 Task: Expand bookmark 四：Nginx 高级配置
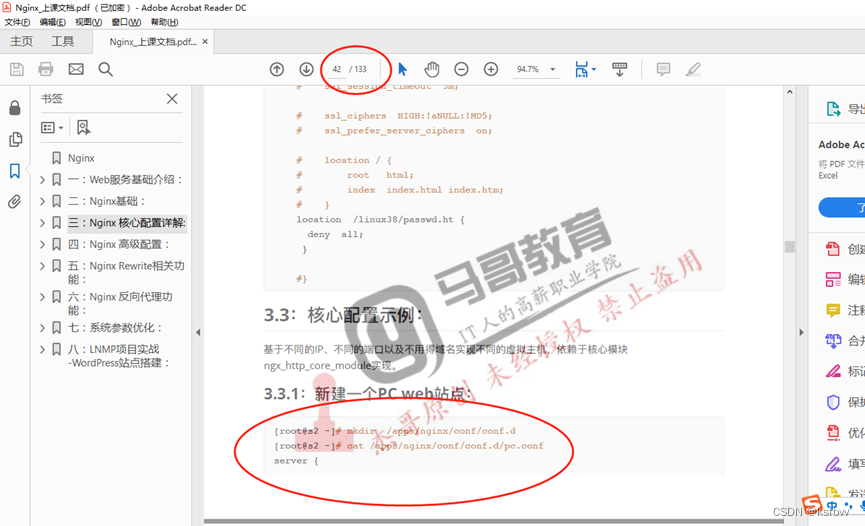pyautogui.click(x=42, y=245)
